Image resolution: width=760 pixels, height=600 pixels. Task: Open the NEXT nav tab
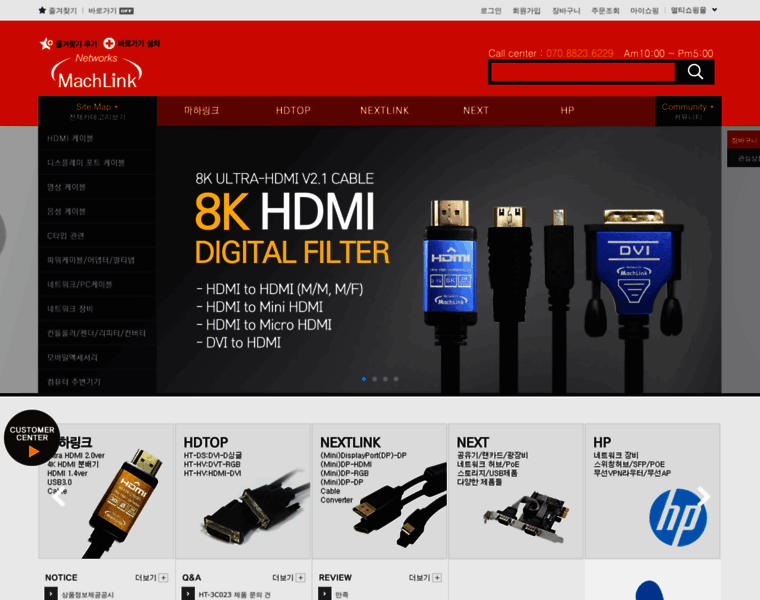click(476, 111)
